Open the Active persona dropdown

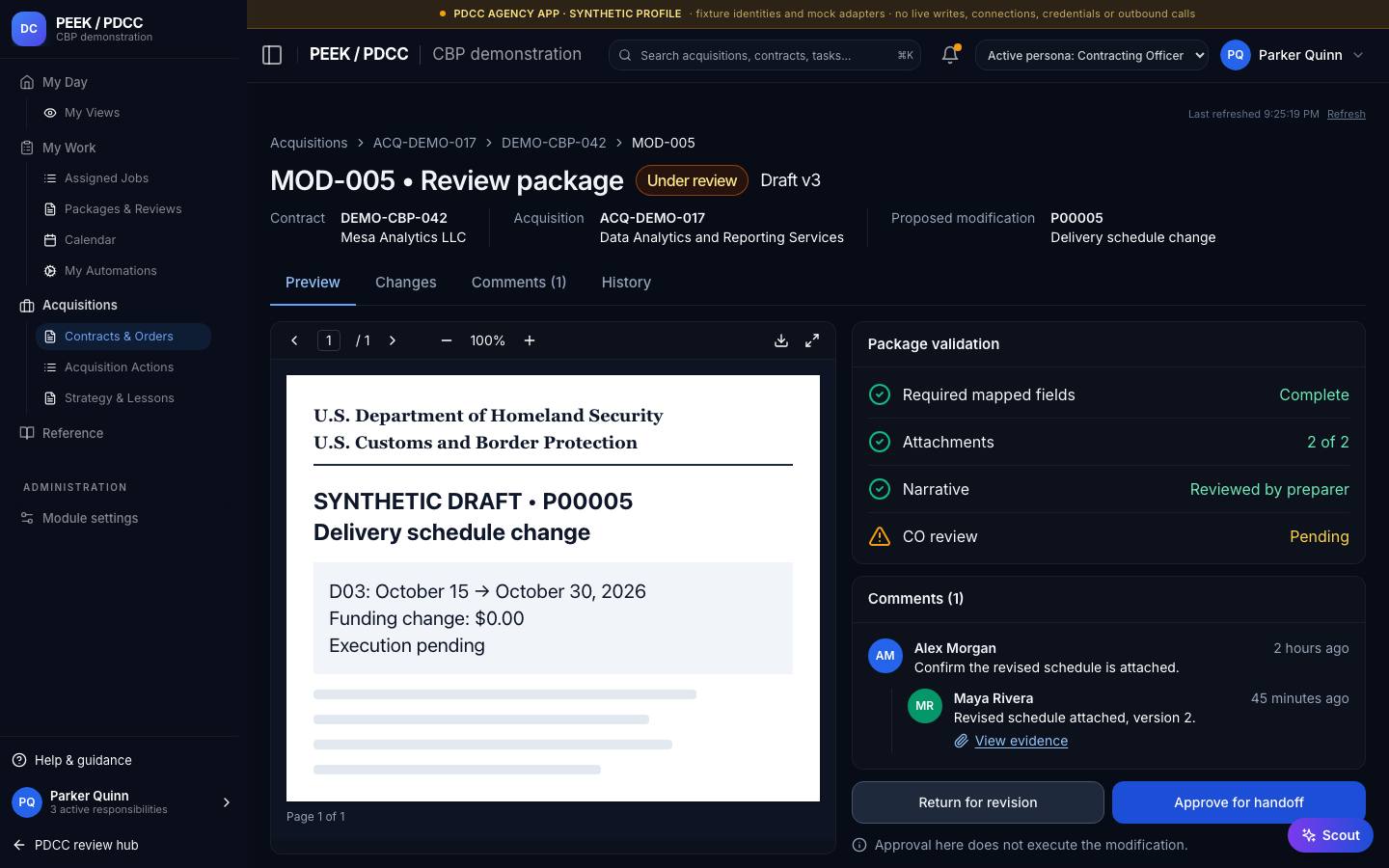click(x=1092, y=55)
